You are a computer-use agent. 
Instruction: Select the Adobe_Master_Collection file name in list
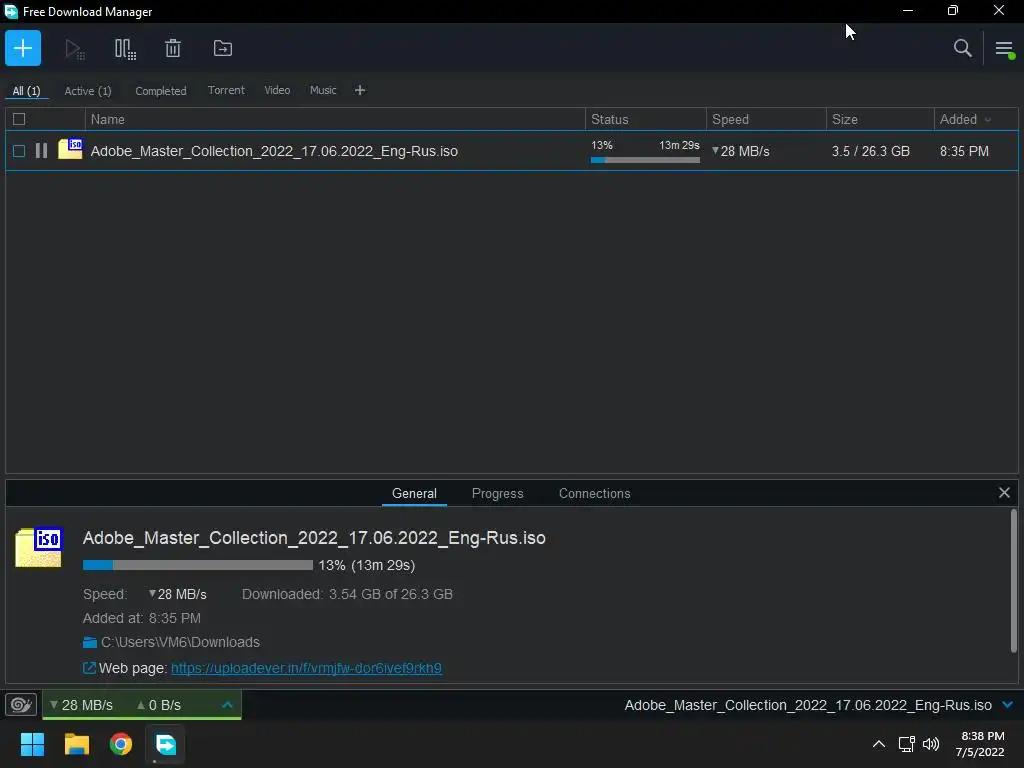point(274,151)
